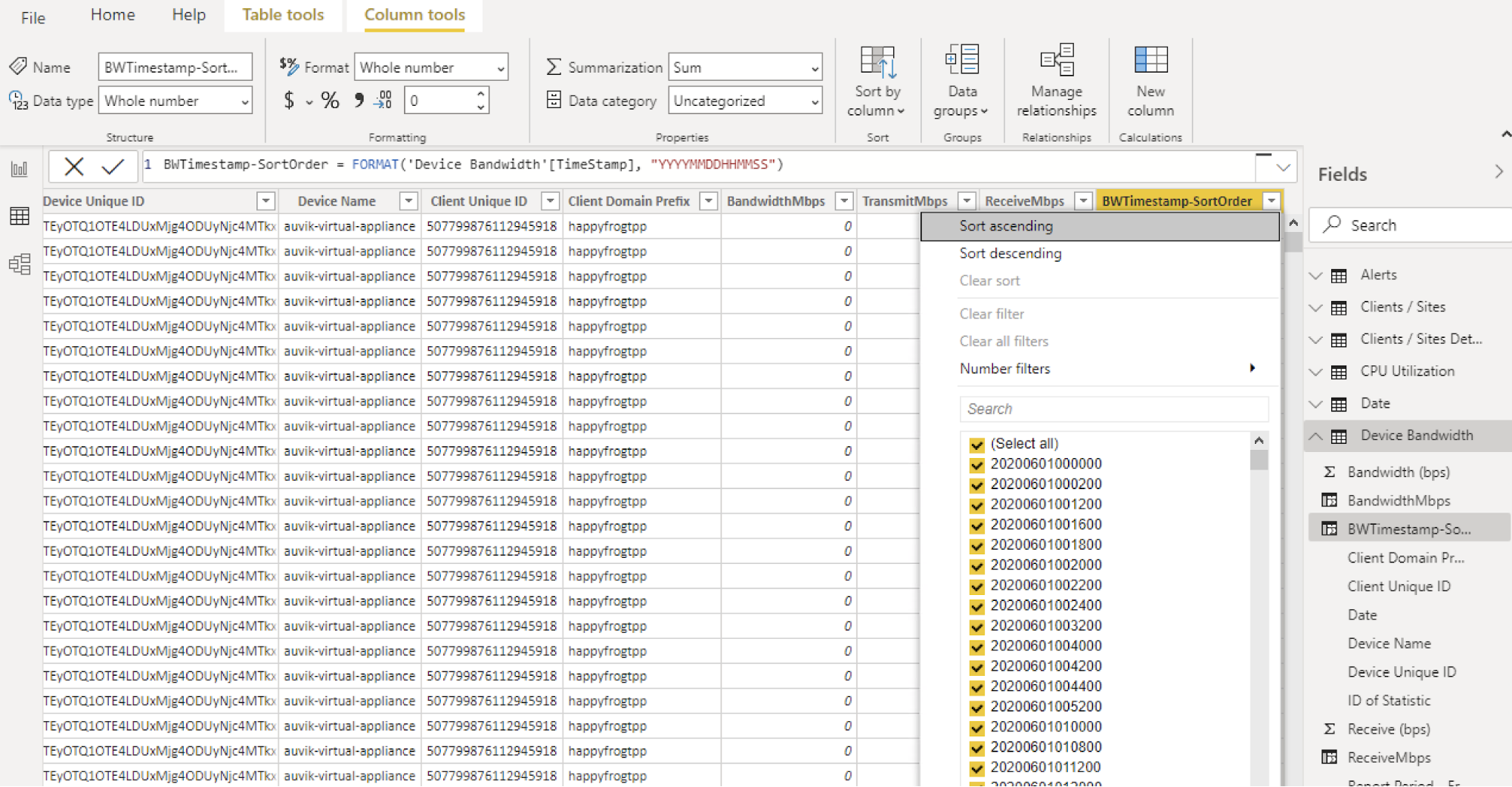Screen dimensions: 1512x787
Task: Toggle thousands separator comma icon
Action: (x=359, y=100)
